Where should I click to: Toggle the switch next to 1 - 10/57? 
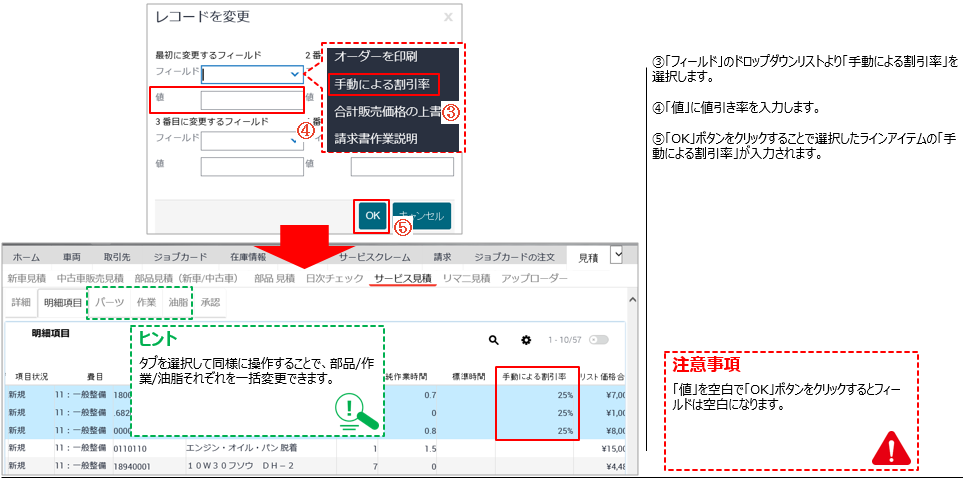599,340
